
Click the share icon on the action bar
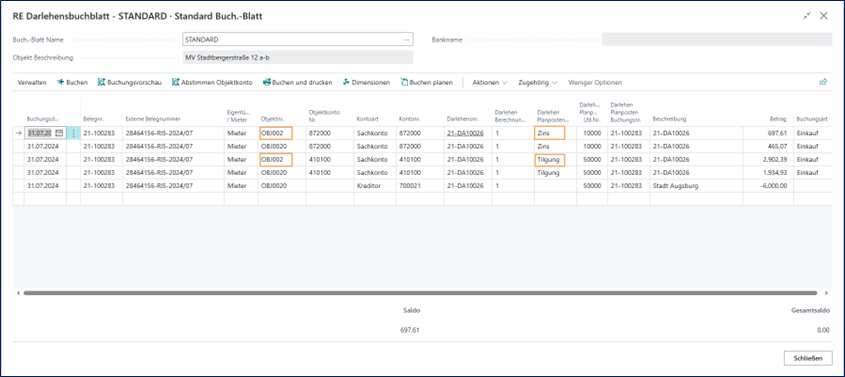pyautogui.click(x=822, y=82)
